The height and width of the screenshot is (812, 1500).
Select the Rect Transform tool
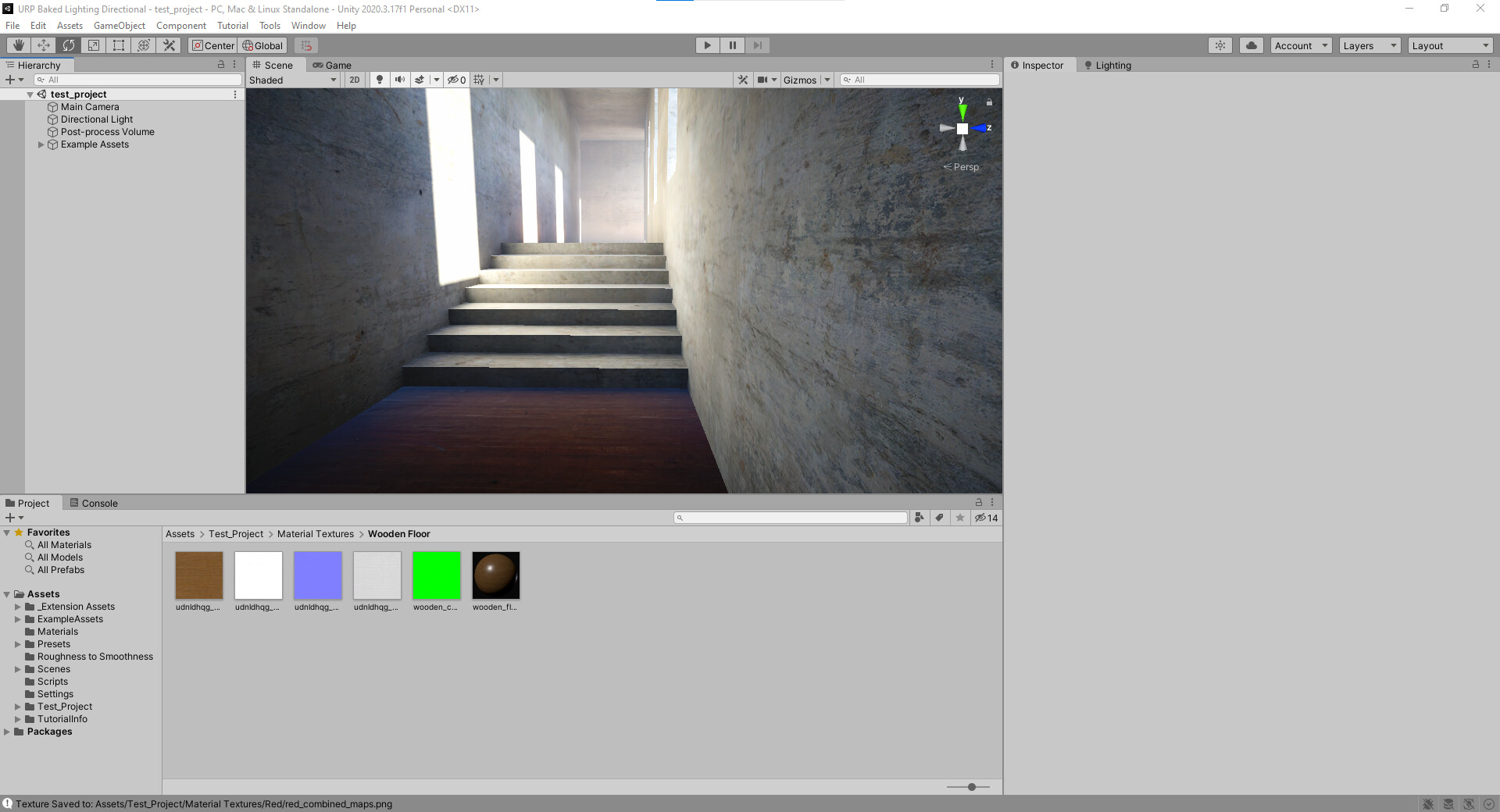click(119, 45)
